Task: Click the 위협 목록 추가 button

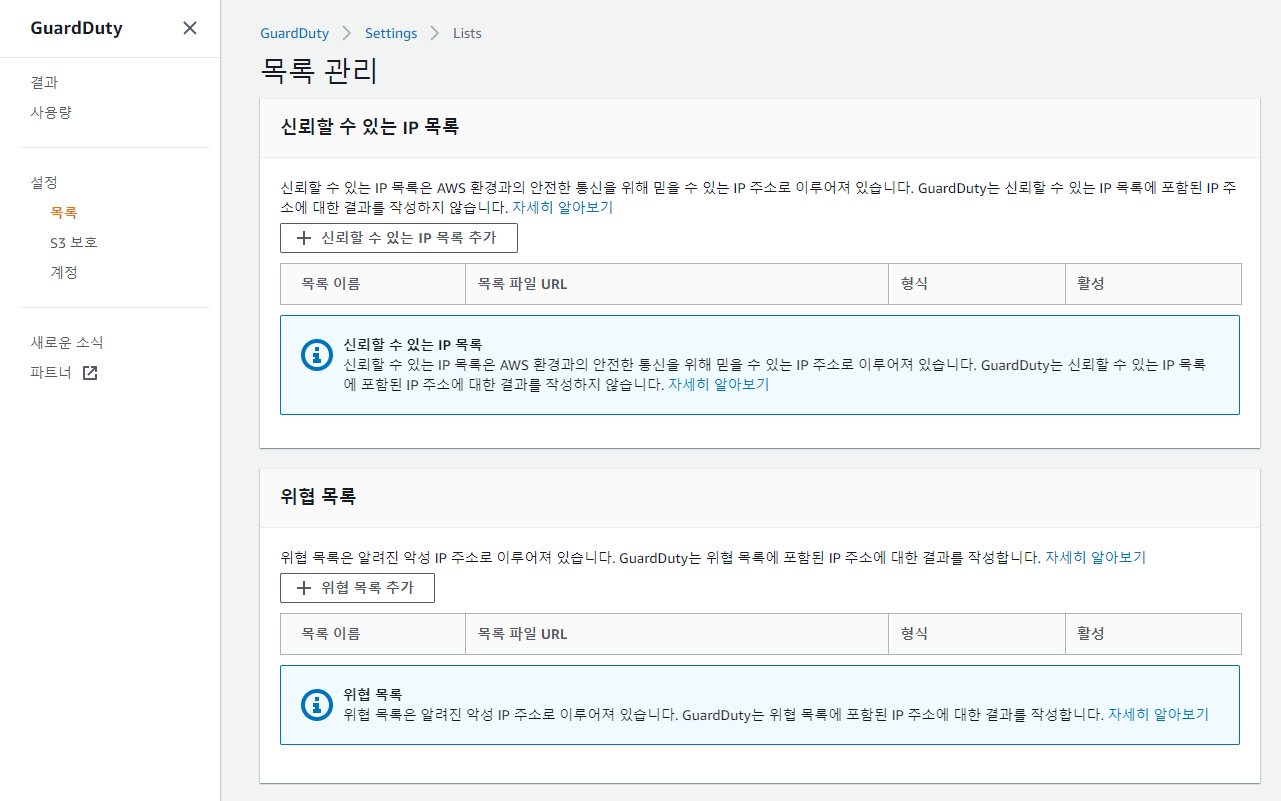Action: (x=357, y=589)
